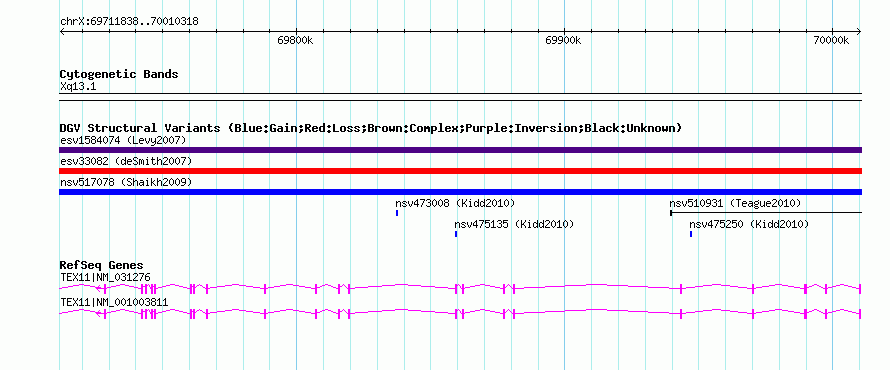
Task: Click the nsv517078 (Shaikh2009) label
Action: tap(126, 182)
